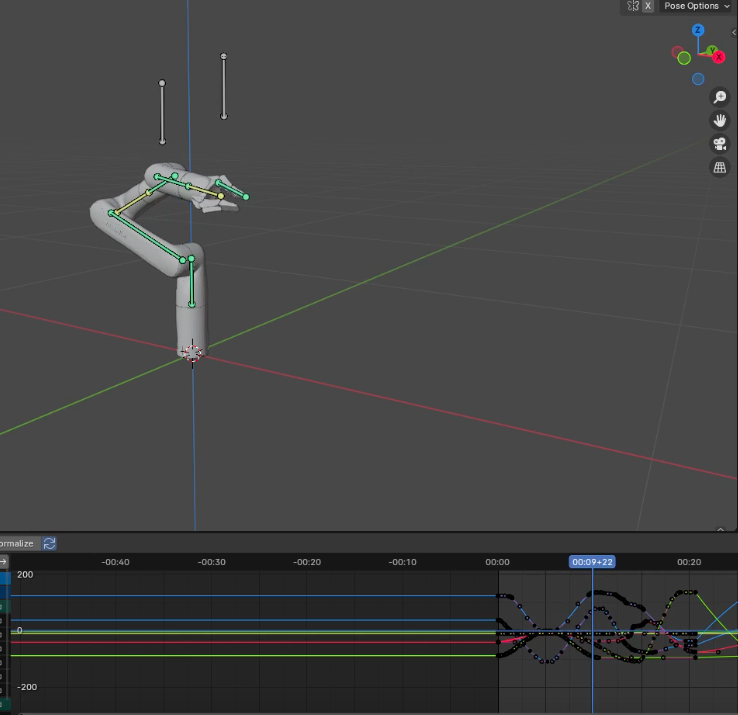Select the tall standalone bone on the right
The image size is (738, 715).
pyautogui.click(x=223, y=86)
